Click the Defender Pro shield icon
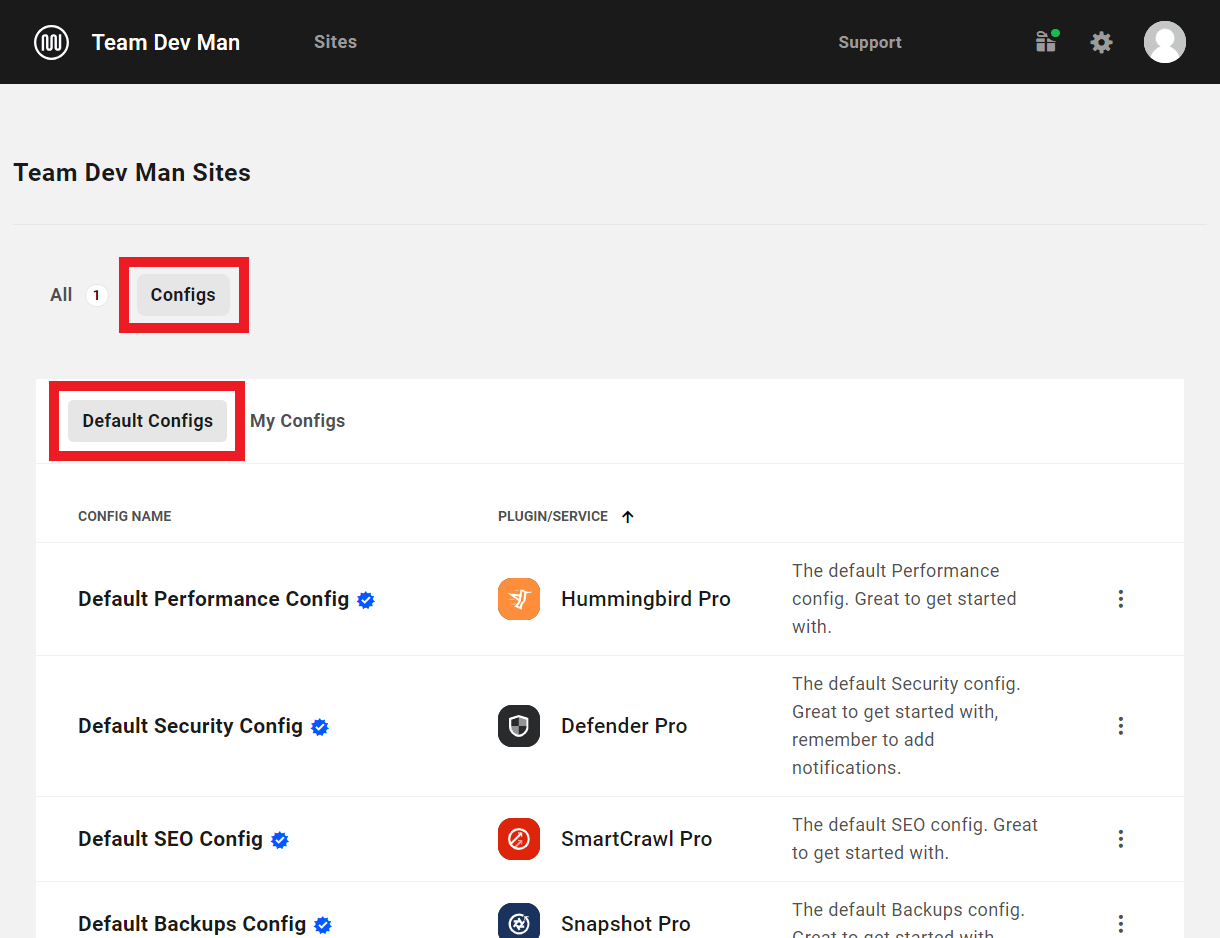The image size is (1220, 938). tap(519, 726)
